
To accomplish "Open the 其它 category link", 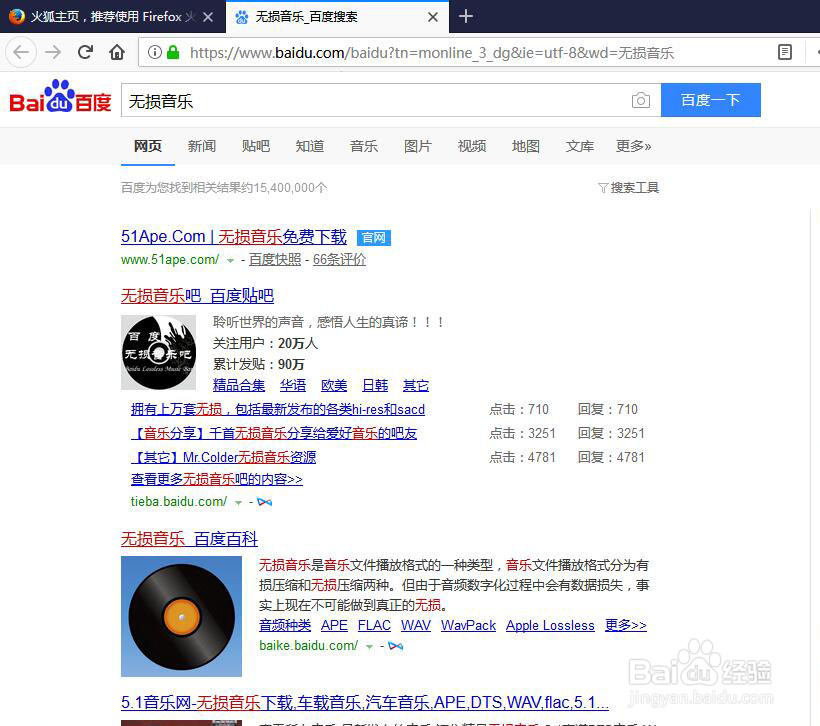I will click(416, 385).
